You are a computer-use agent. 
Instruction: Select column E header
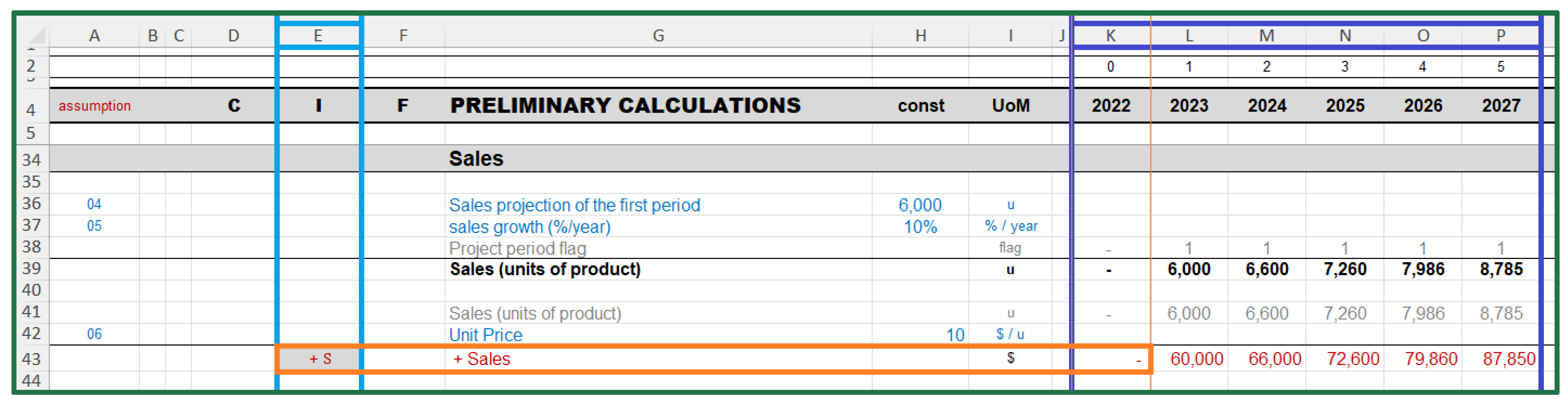point(318,36)
